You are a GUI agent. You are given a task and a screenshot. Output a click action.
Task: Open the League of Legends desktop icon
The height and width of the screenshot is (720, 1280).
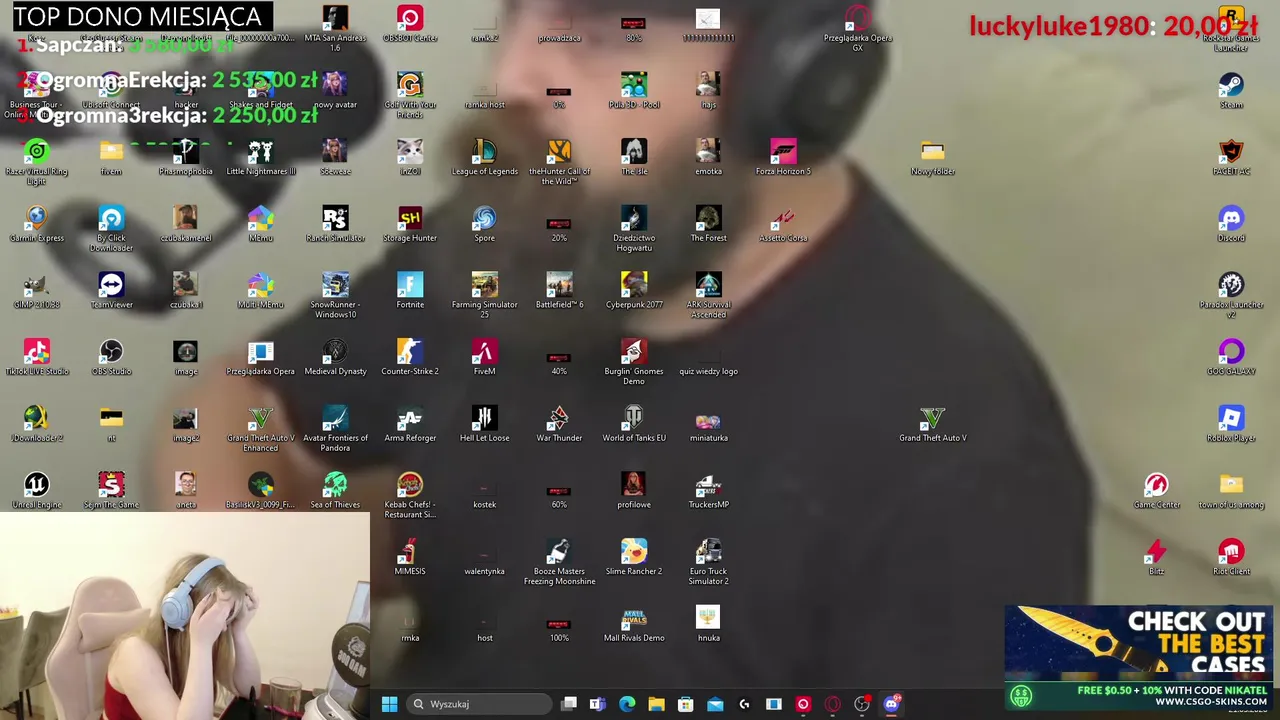[x=484, y=158]
